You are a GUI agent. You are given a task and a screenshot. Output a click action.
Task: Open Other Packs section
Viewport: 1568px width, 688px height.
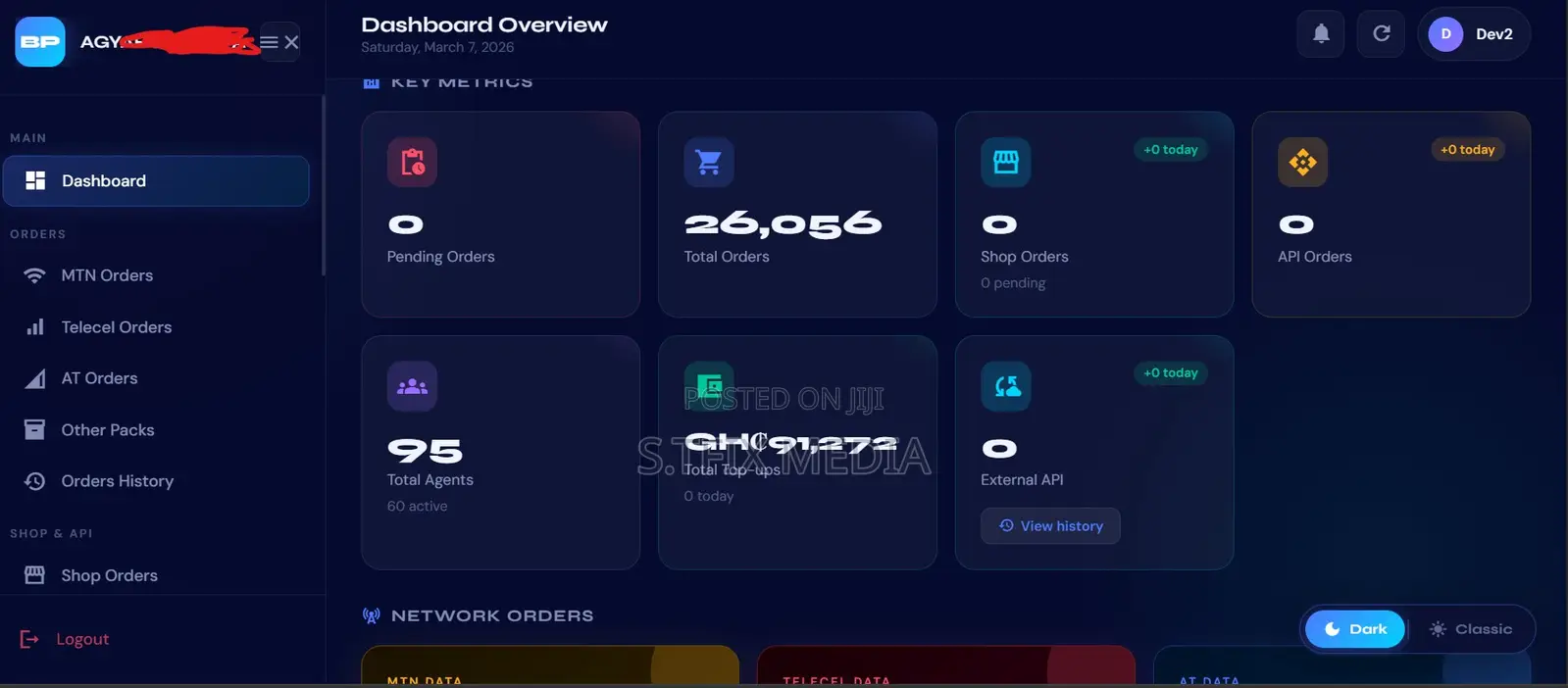click(156, 430)
